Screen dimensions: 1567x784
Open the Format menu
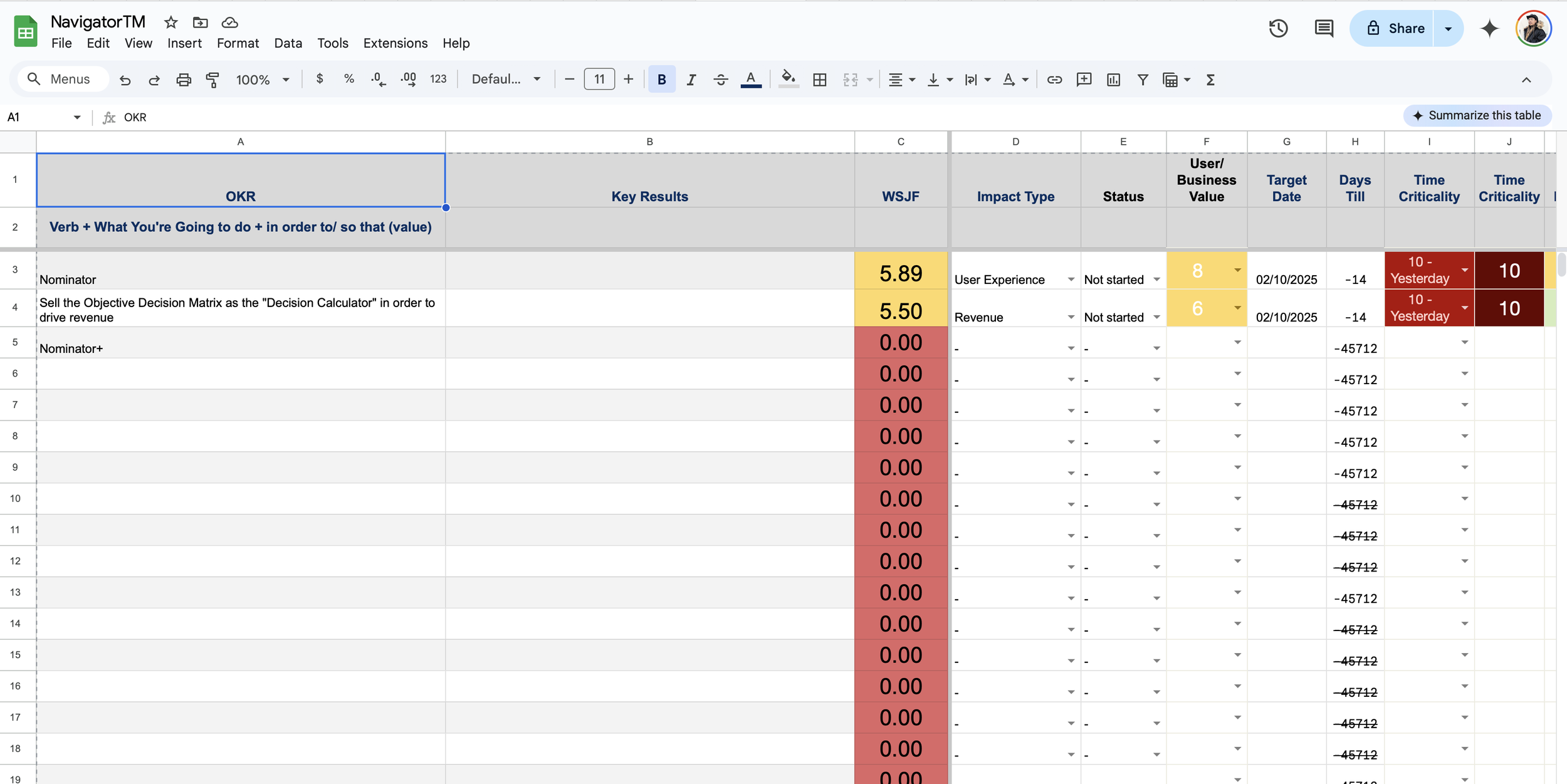point(238,43)
